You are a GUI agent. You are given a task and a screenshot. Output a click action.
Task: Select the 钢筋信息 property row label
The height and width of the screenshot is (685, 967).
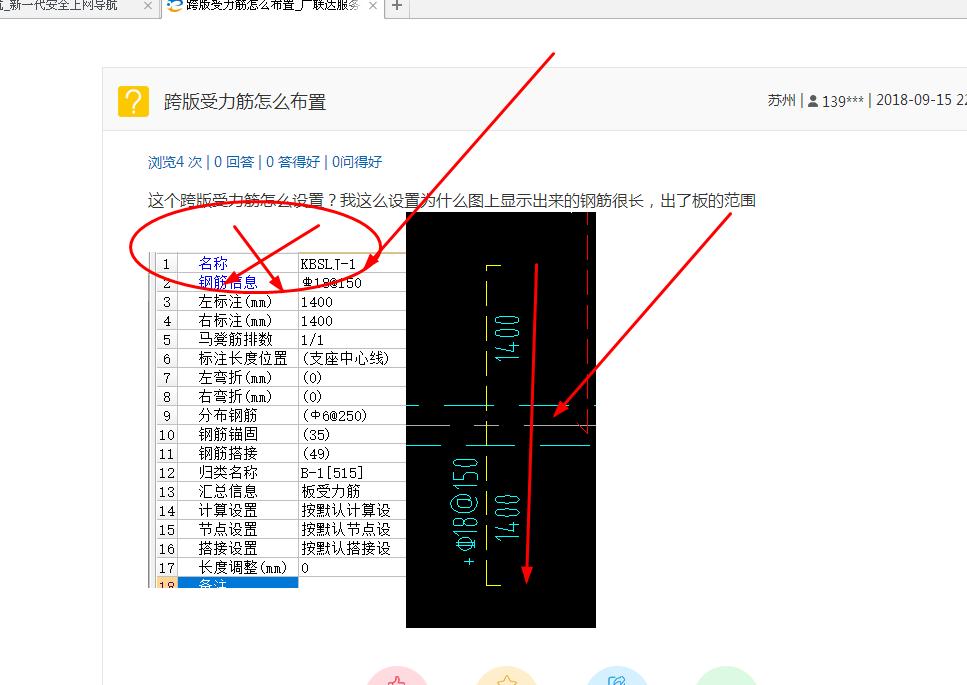click(228, 282)
